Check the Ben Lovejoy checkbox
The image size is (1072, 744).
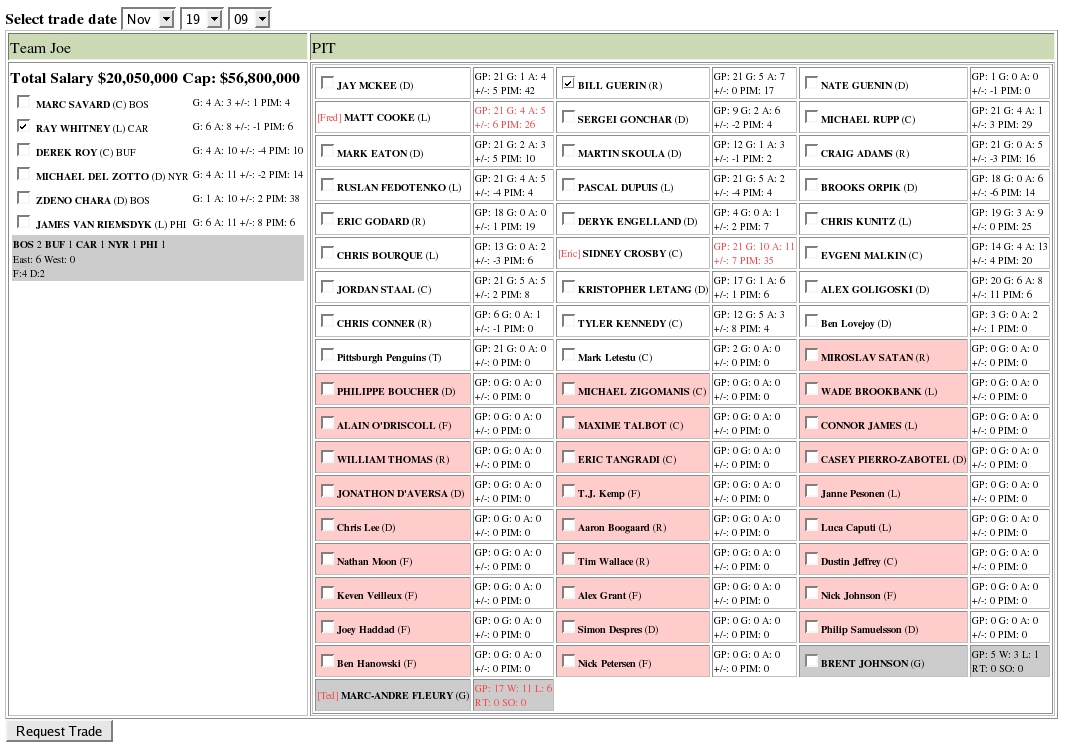click(812, 321)
